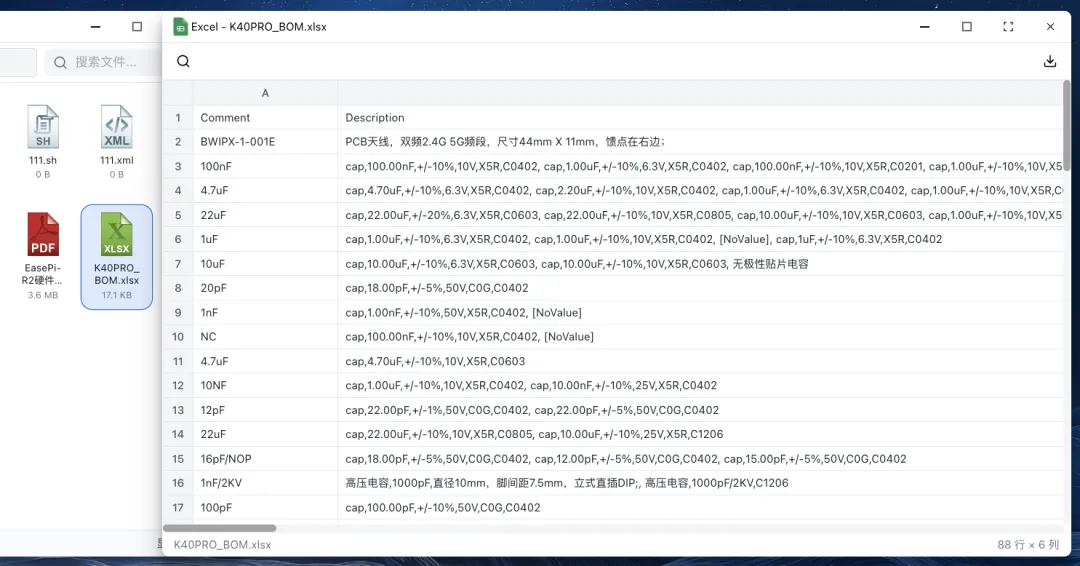Click the green Excel icon in title bar
This screenshot has width=1080, height=566.
(180, 27)
